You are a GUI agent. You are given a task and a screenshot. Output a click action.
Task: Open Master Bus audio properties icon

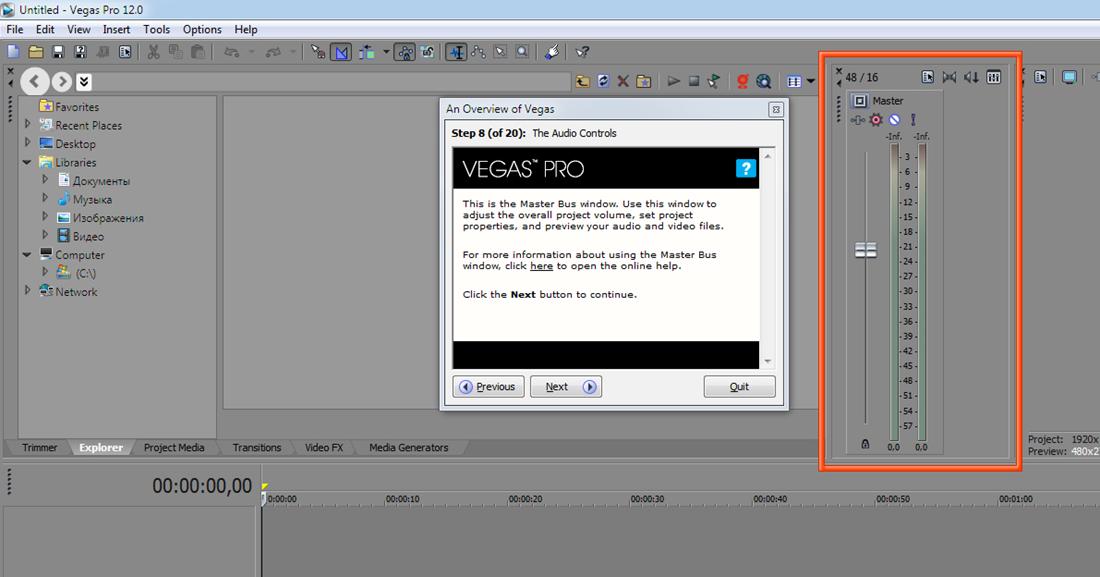coord(927,77)
